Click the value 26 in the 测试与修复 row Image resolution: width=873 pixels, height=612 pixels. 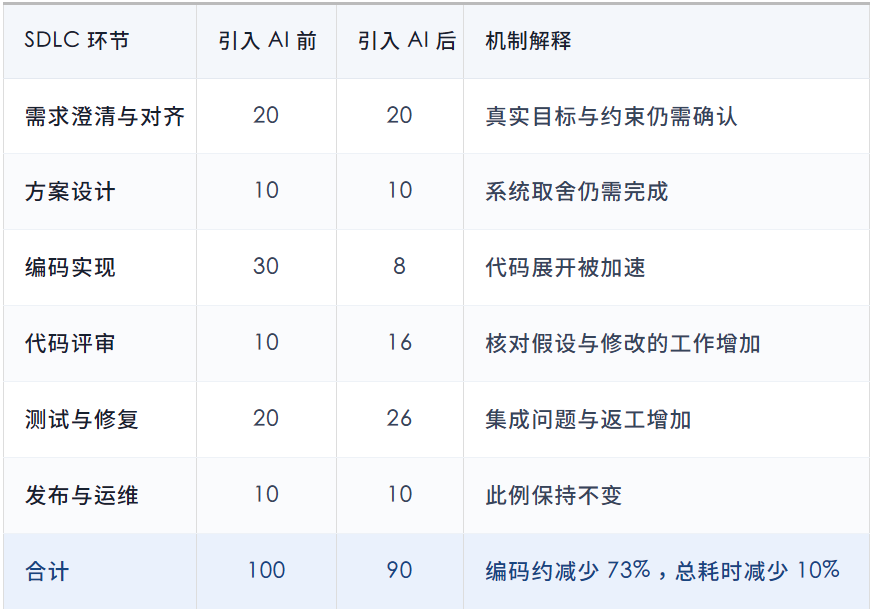pos(400,418)
